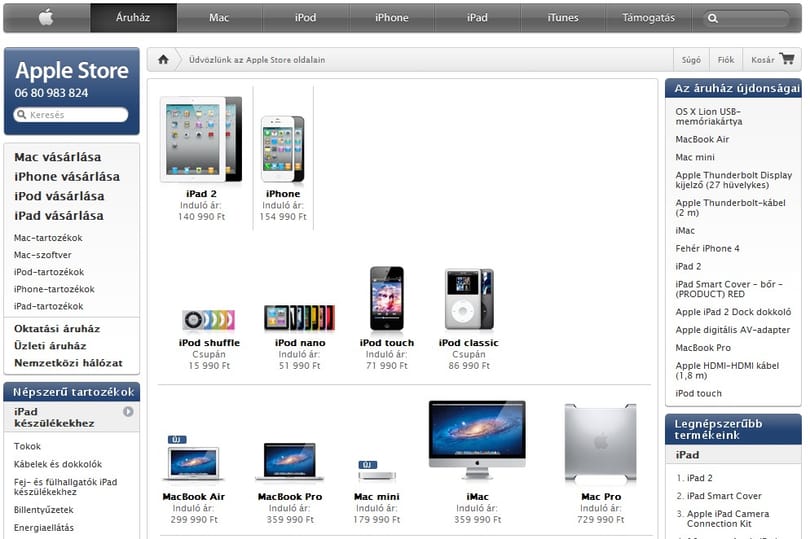
Task: Open the iPad Smart Cover (PRODUCT) RED link
Action: point(729,289)
